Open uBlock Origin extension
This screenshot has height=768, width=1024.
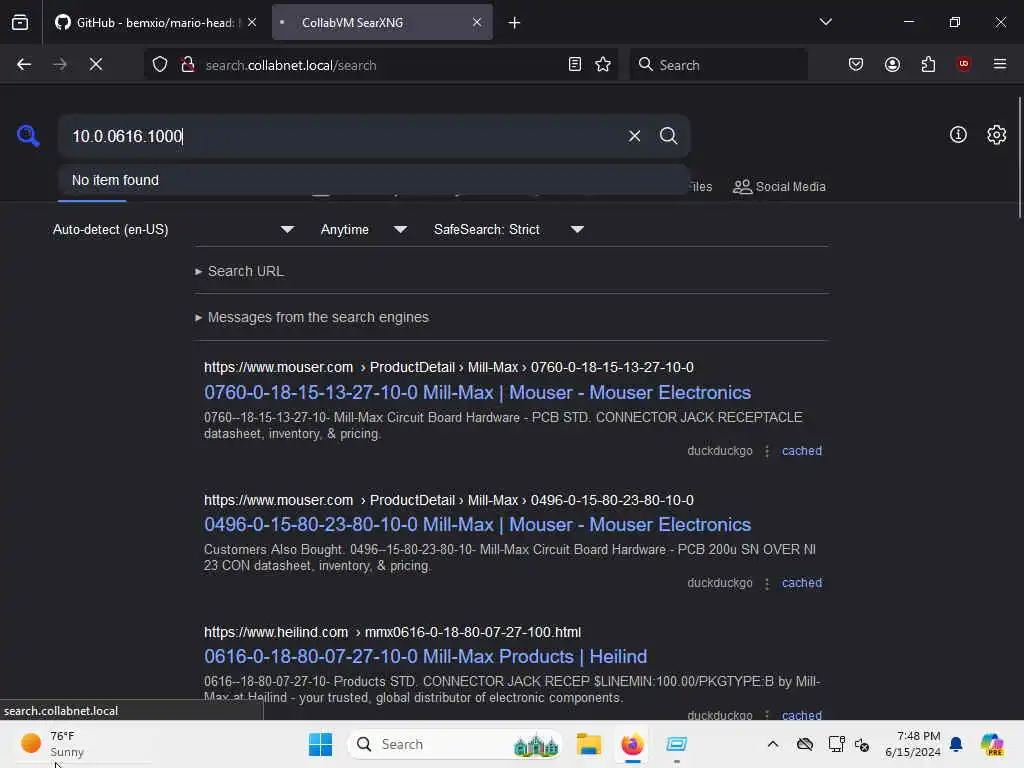click(963, 64)
